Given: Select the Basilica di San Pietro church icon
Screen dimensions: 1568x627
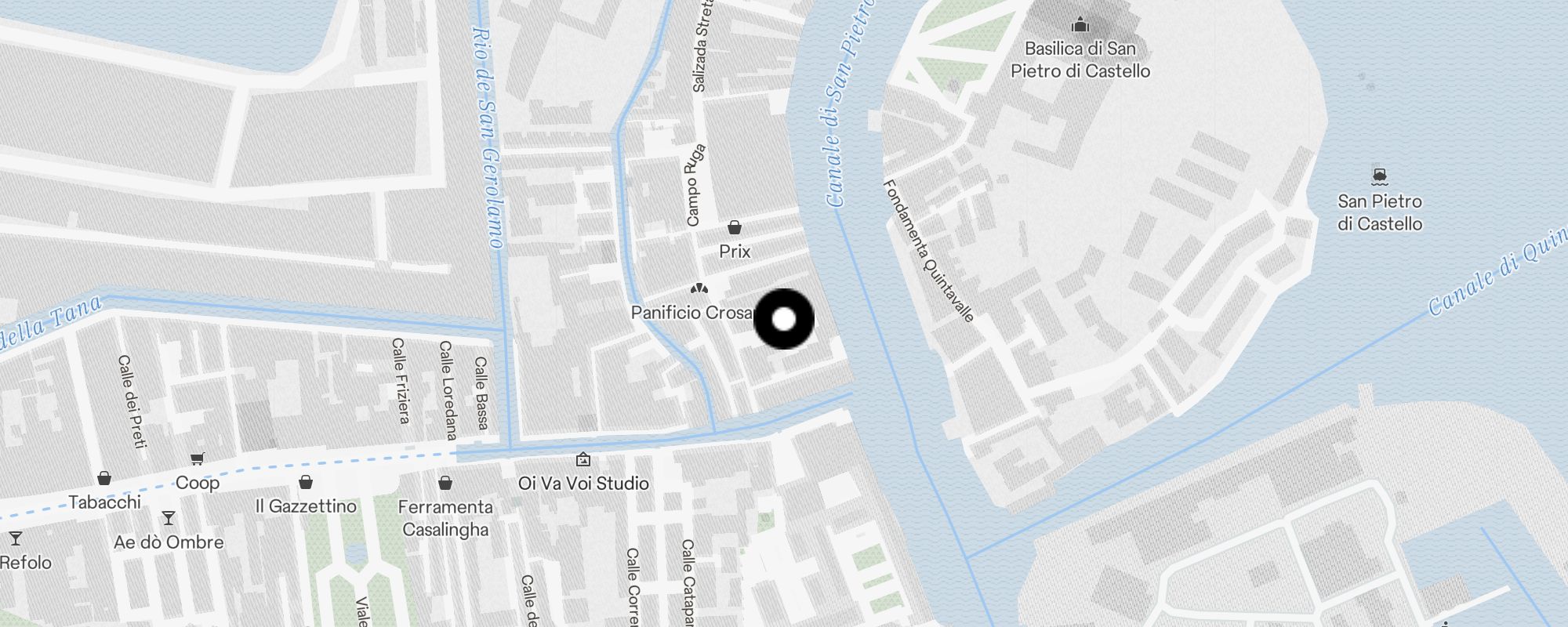Looking at the screenshot, I should [x=1080, y=24].
